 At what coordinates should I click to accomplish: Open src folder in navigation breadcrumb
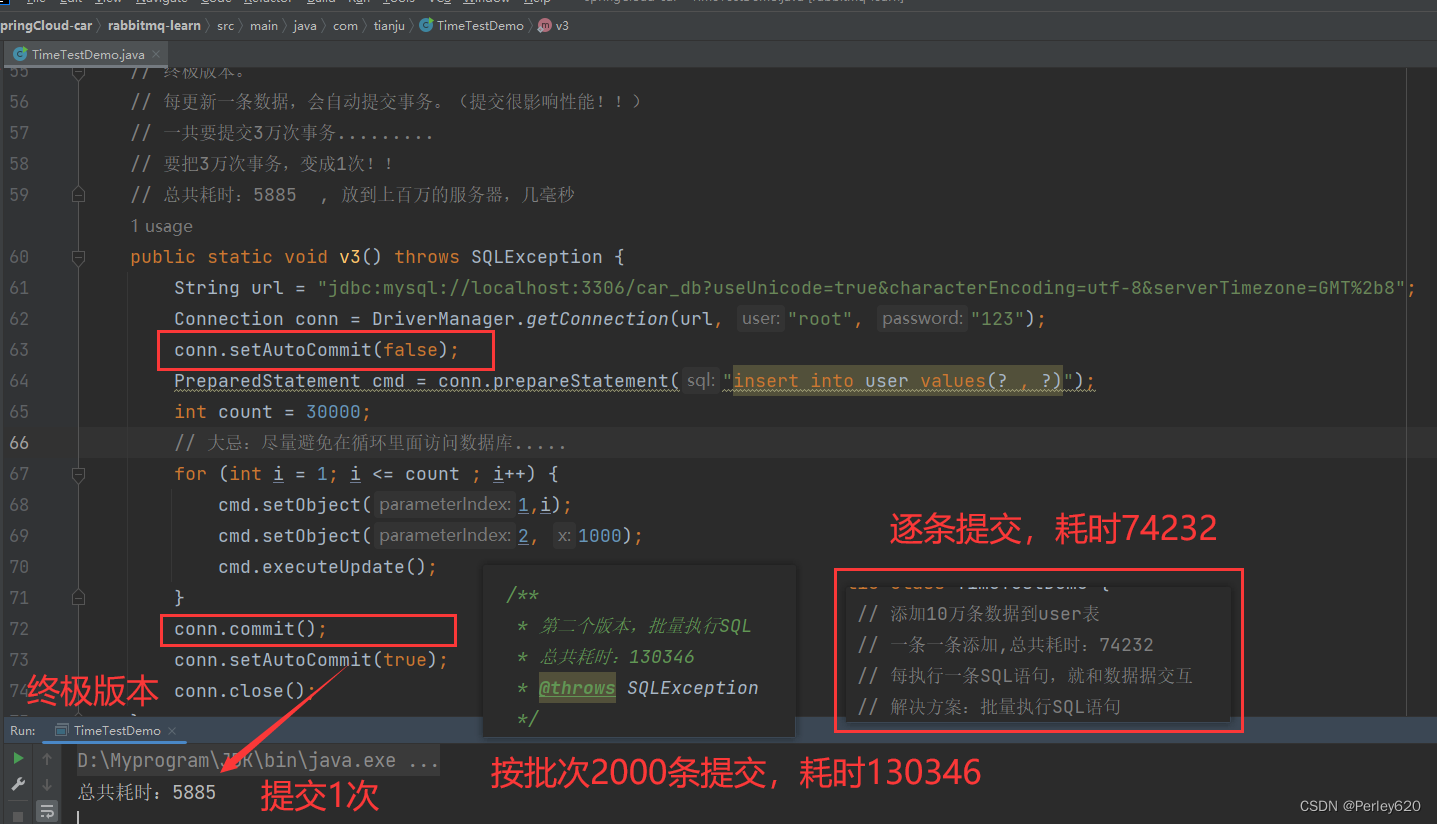(226, 25)
